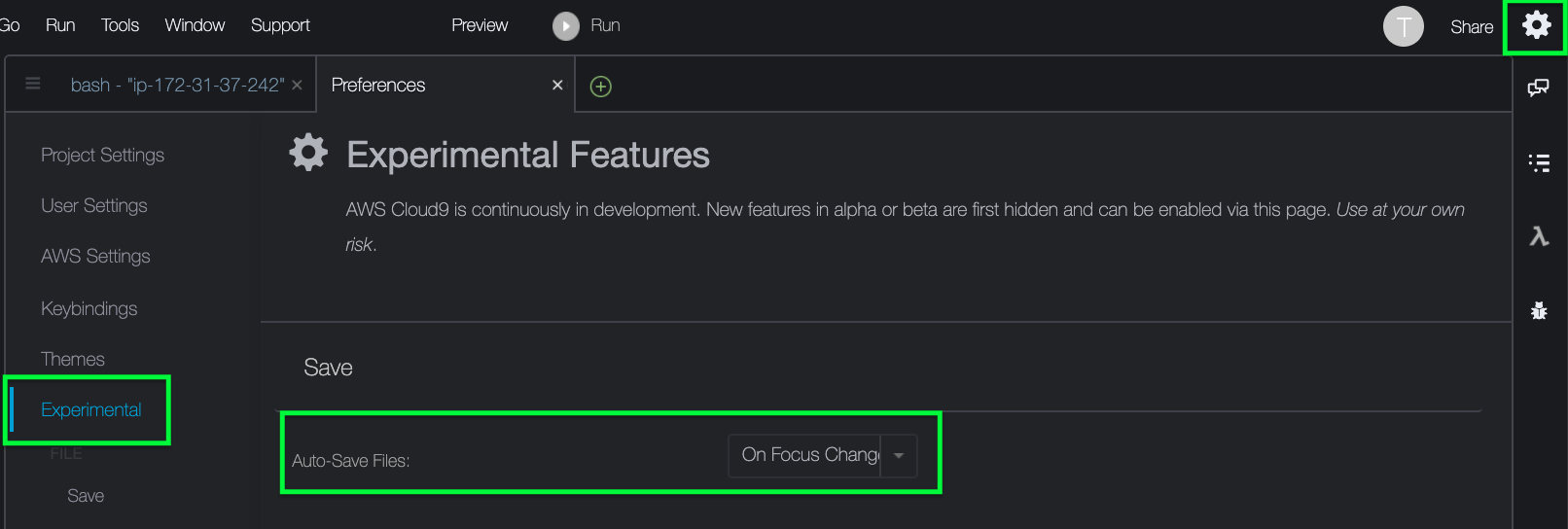This screenshot has height=529, width=1568.
Task: Click the Auto-Save Files label
Action: (350, 461)
